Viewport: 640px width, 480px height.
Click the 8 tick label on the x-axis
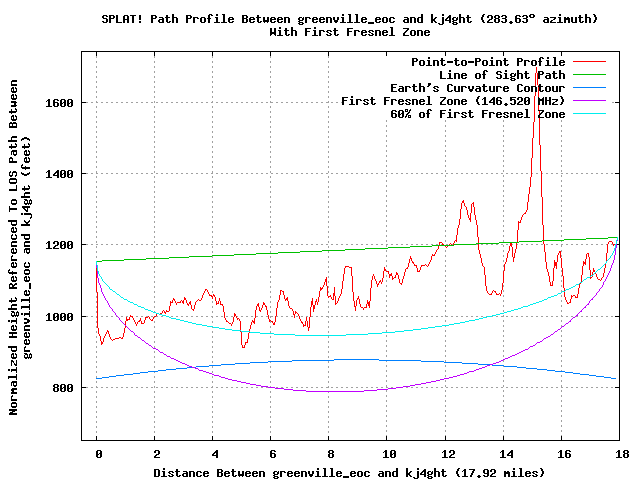pos(331,454)
